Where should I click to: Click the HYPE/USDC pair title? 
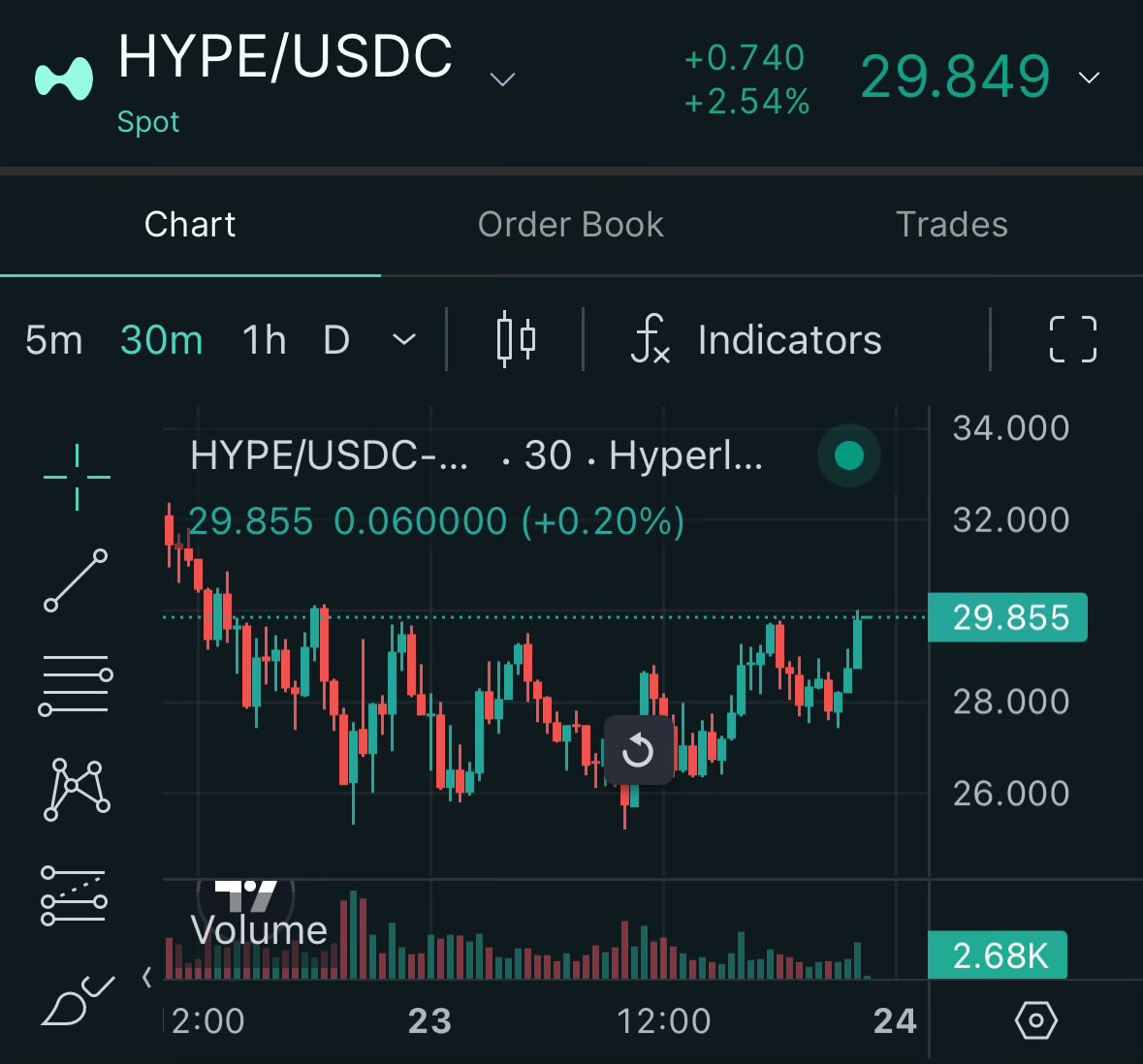point(285,56)
